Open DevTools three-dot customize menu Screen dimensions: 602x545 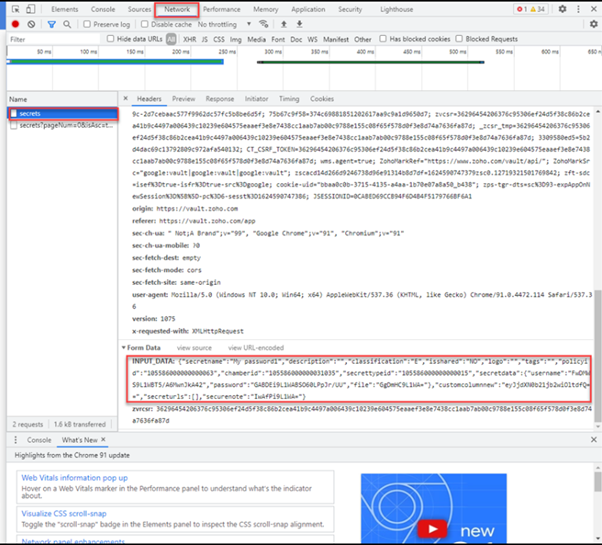[578, 9]
